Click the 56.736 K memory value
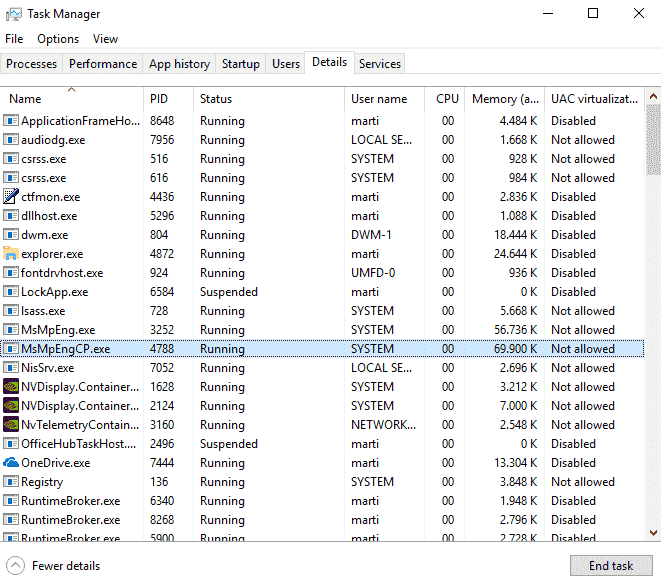This screenshot has height=586, width=661. [515, 329]
